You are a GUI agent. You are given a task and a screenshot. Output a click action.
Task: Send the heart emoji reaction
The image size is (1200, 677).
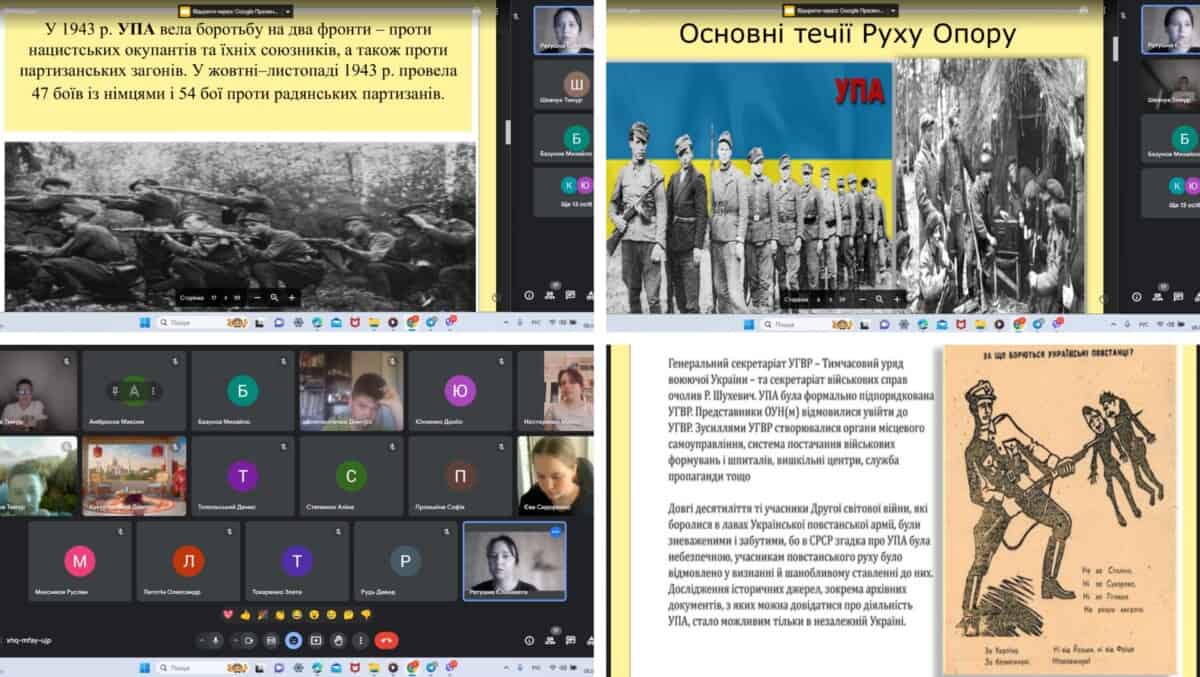pos(228,615)
